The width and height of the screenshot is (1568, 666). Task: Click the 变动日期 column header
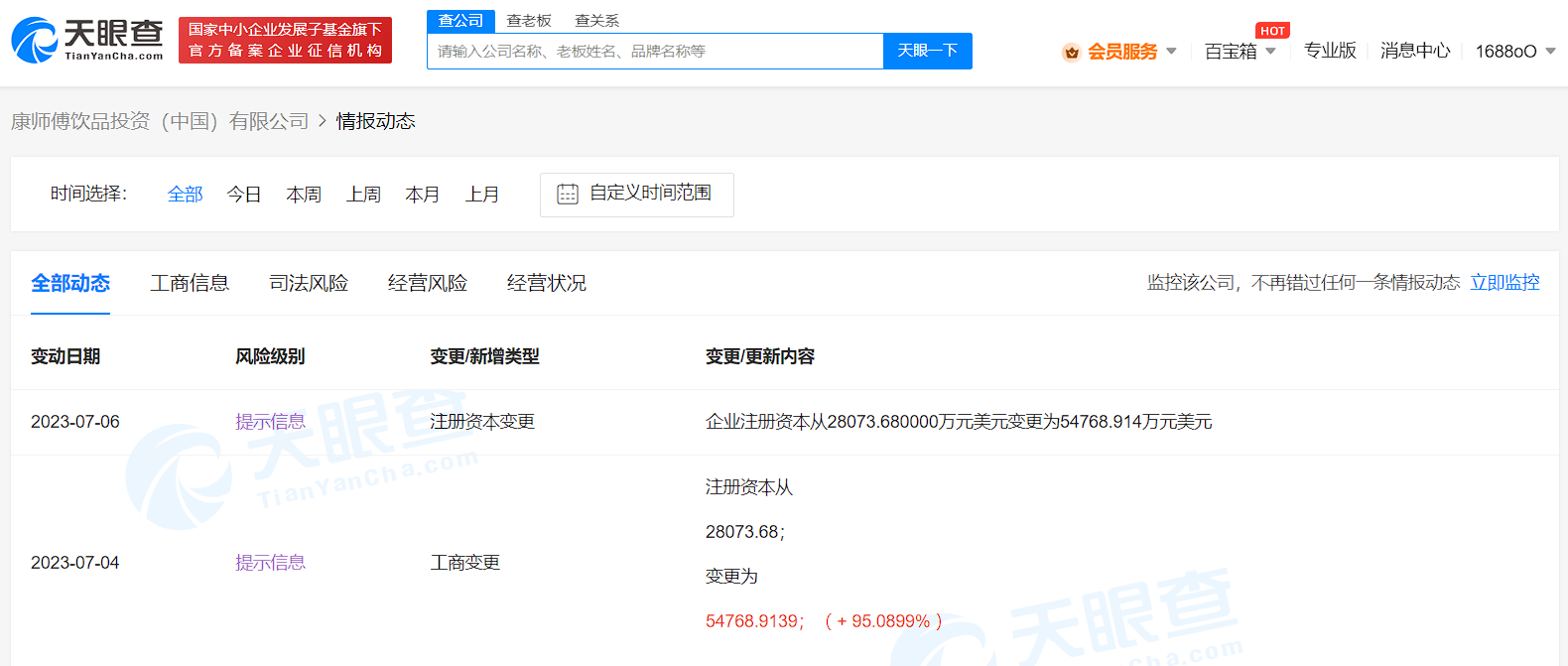coord(65,356)
